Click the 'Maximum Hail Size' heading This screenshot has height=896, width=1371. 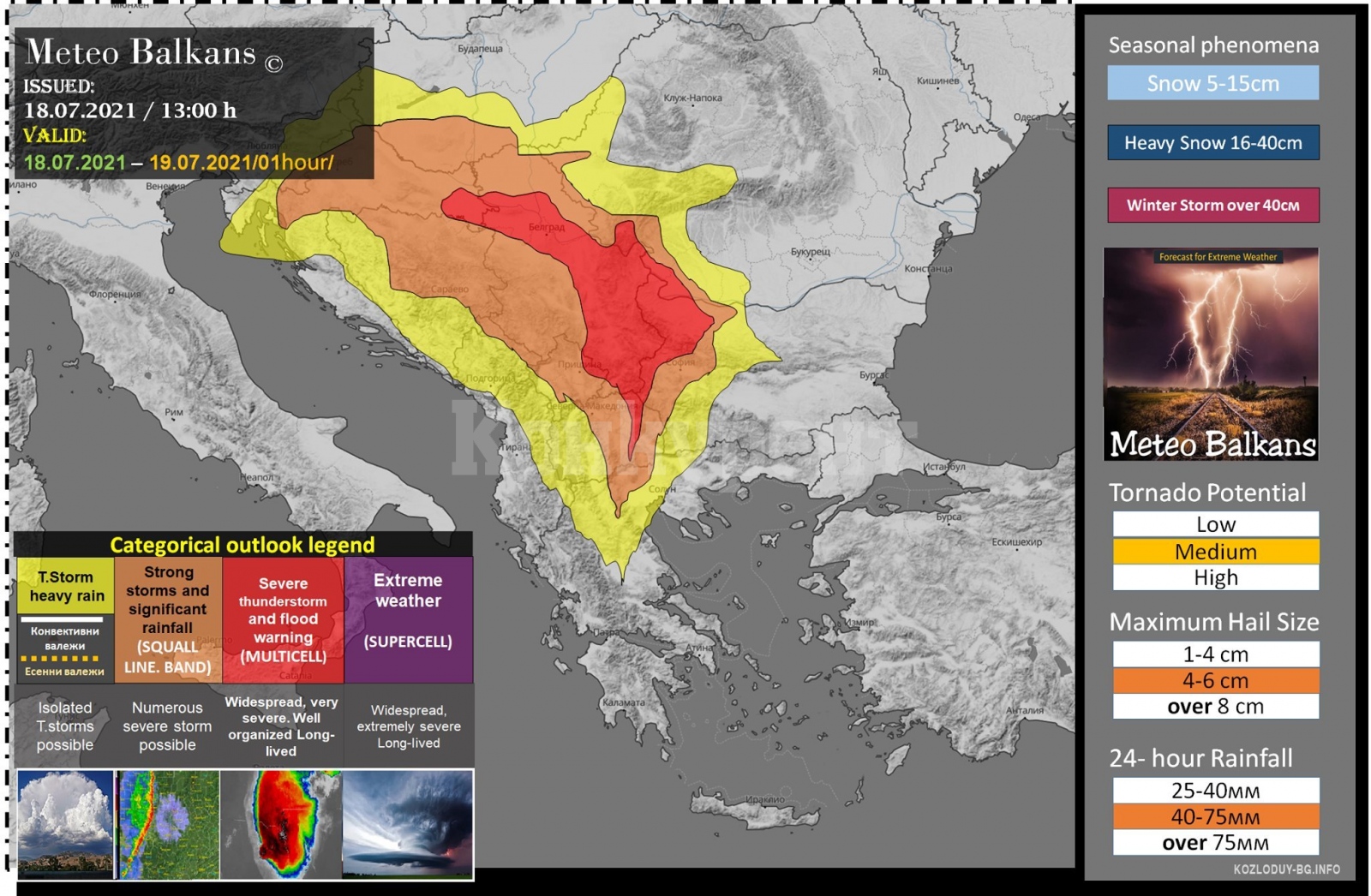(1213, 622)
